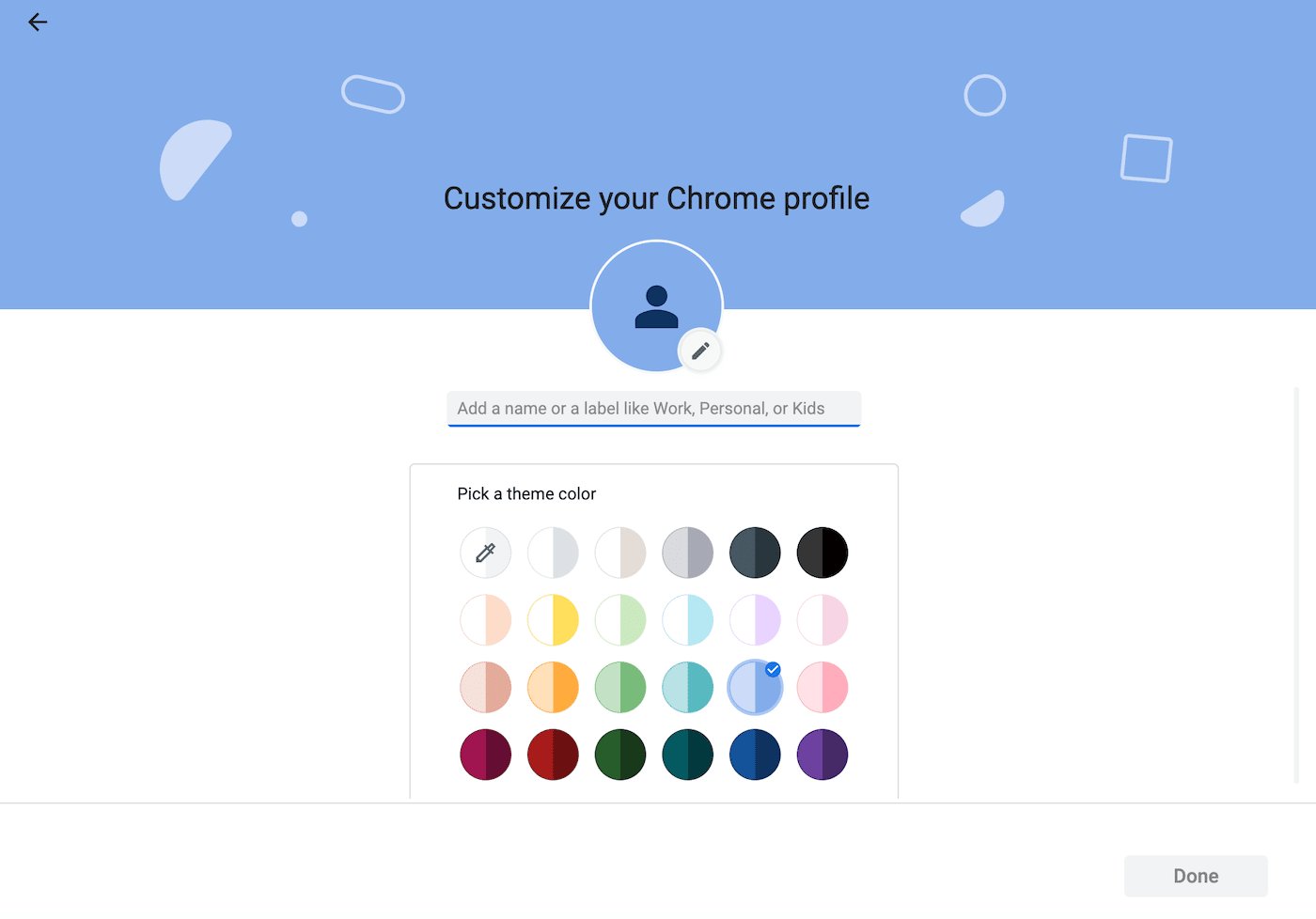1316x919 pixels.
Task: Choose the dark red theme color
Action: click(553, 755)
